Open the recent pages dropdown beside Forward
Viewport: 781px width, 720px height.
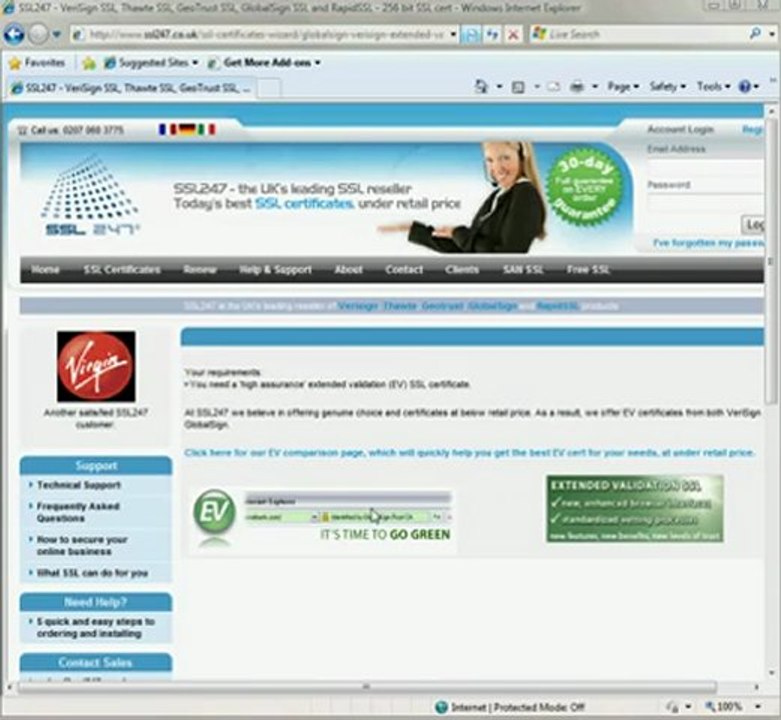pos(57,34)
